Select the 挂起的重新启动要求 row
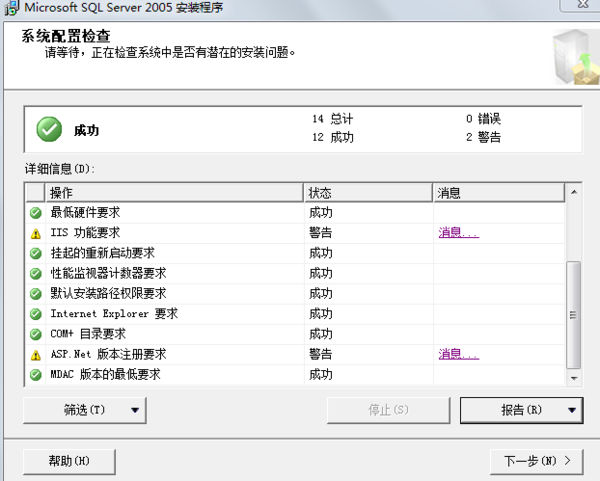Image resolution: width=600 pixels, height=481 pixels. click(295, 253)
